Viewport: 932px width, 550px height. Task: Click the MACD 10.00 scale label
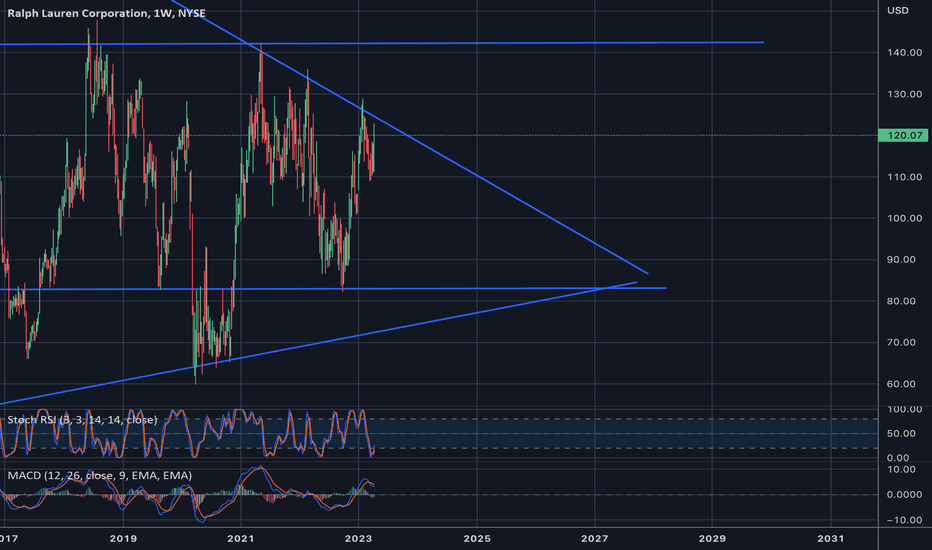[x=901, y=469]
